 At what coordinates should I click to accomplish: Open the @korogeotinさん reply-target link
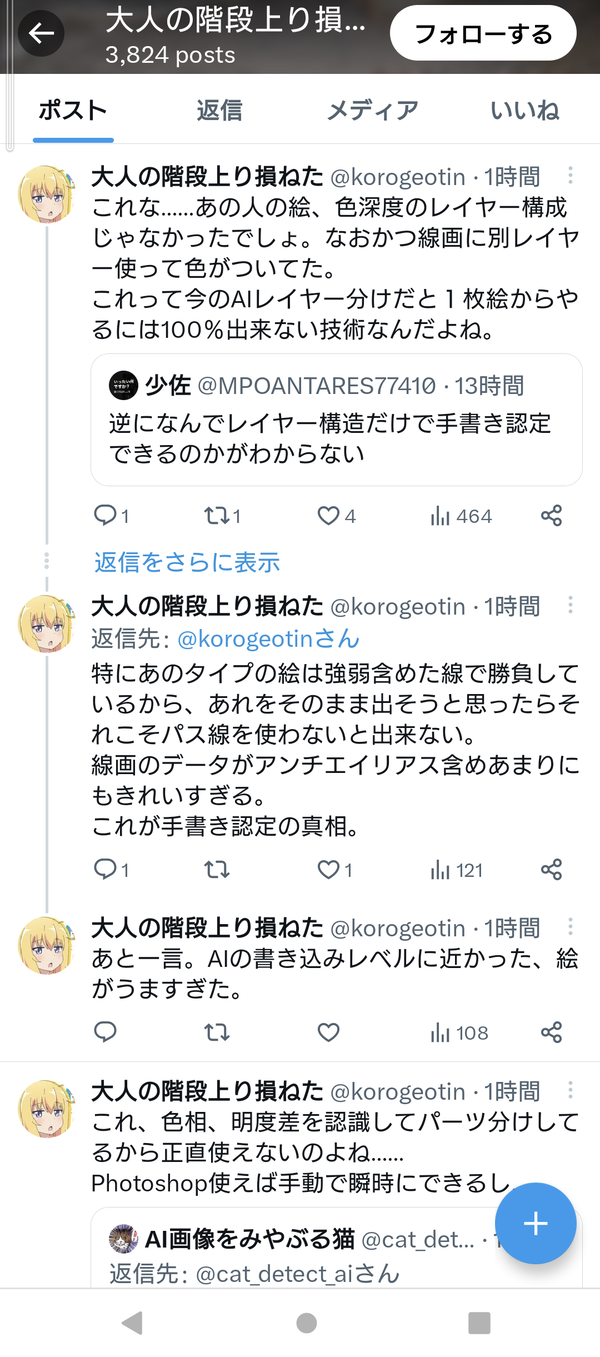268,638
